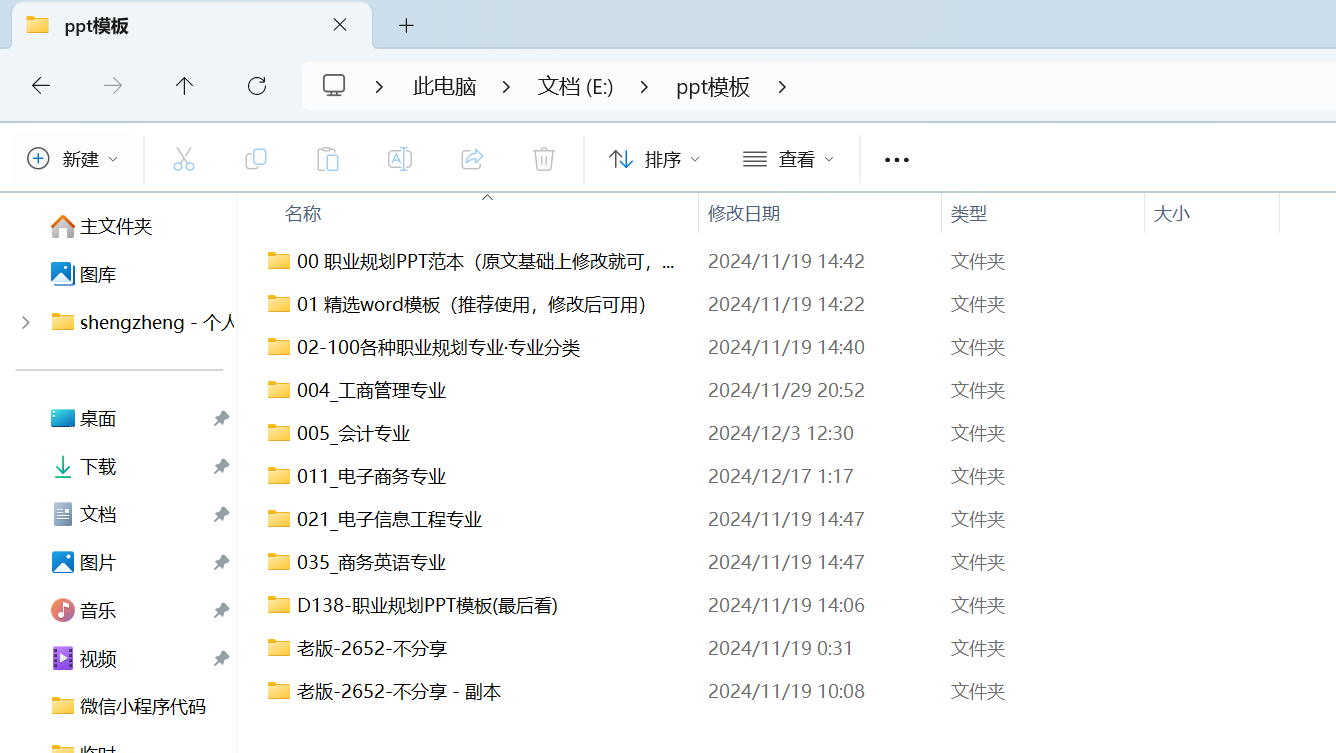The height and width of the screenshot is (753, 1336).
Task: Expand chevron after 文档 (E:) in address bar
Action: [x=645, y=87]
